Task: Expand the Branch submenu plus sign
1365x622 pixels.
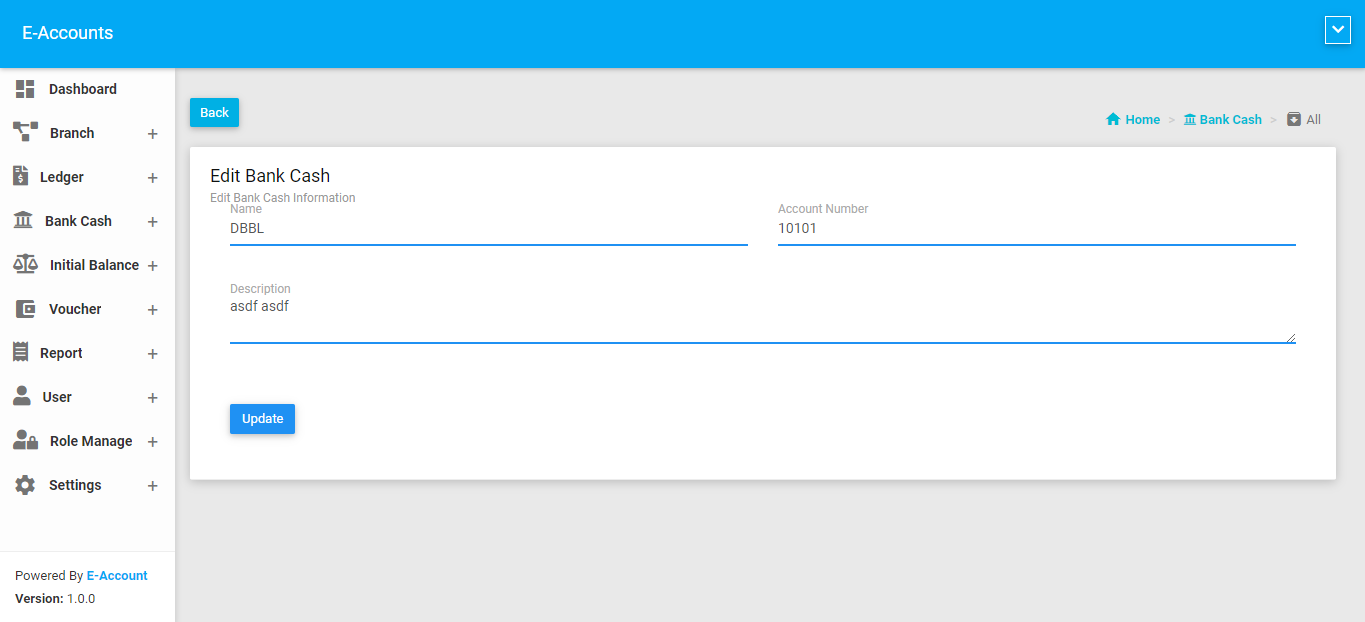Action: 152,134
